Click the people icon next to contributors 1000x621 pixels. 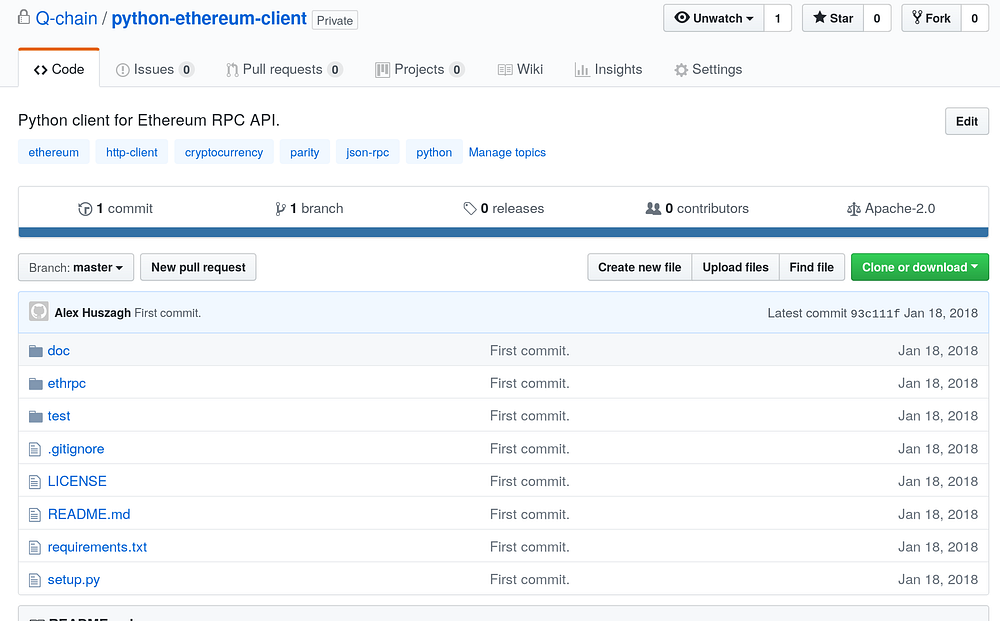(x=653, y=208)
